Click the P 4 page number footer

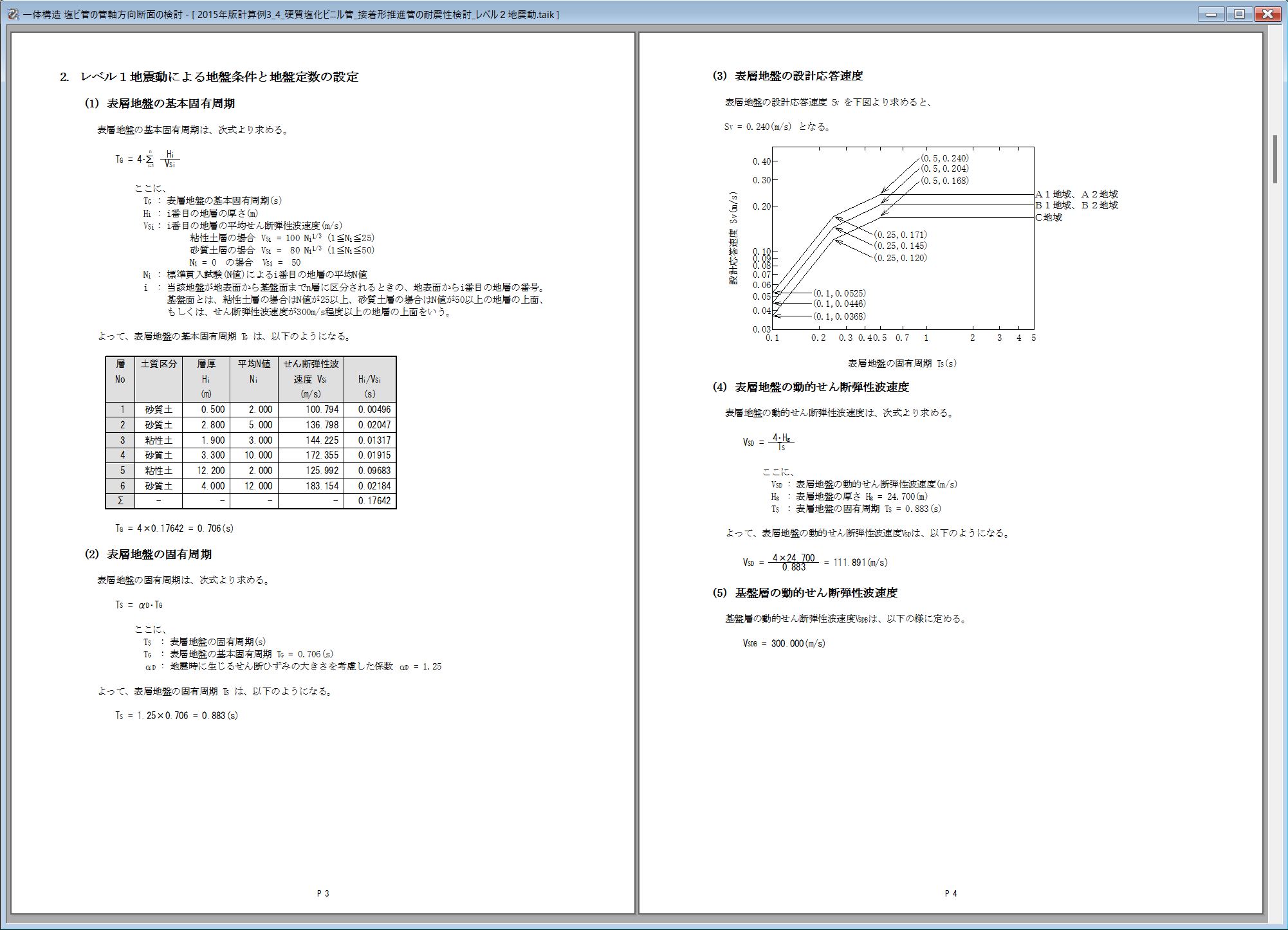(951, 893)
